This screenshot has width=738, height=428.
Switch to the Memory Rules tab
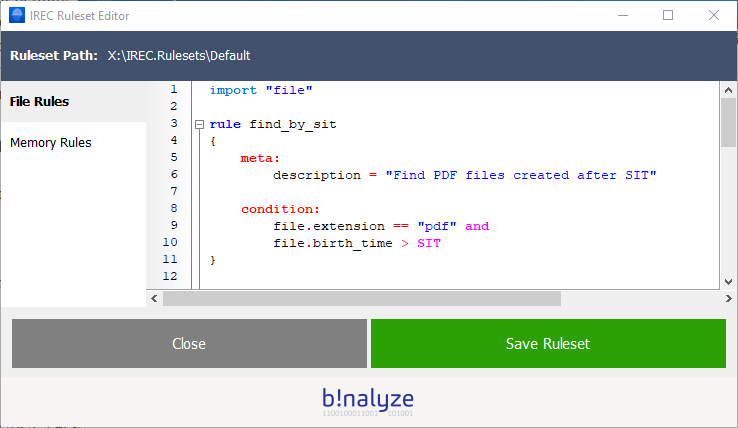pyautogui.click(x=51, y=143)
